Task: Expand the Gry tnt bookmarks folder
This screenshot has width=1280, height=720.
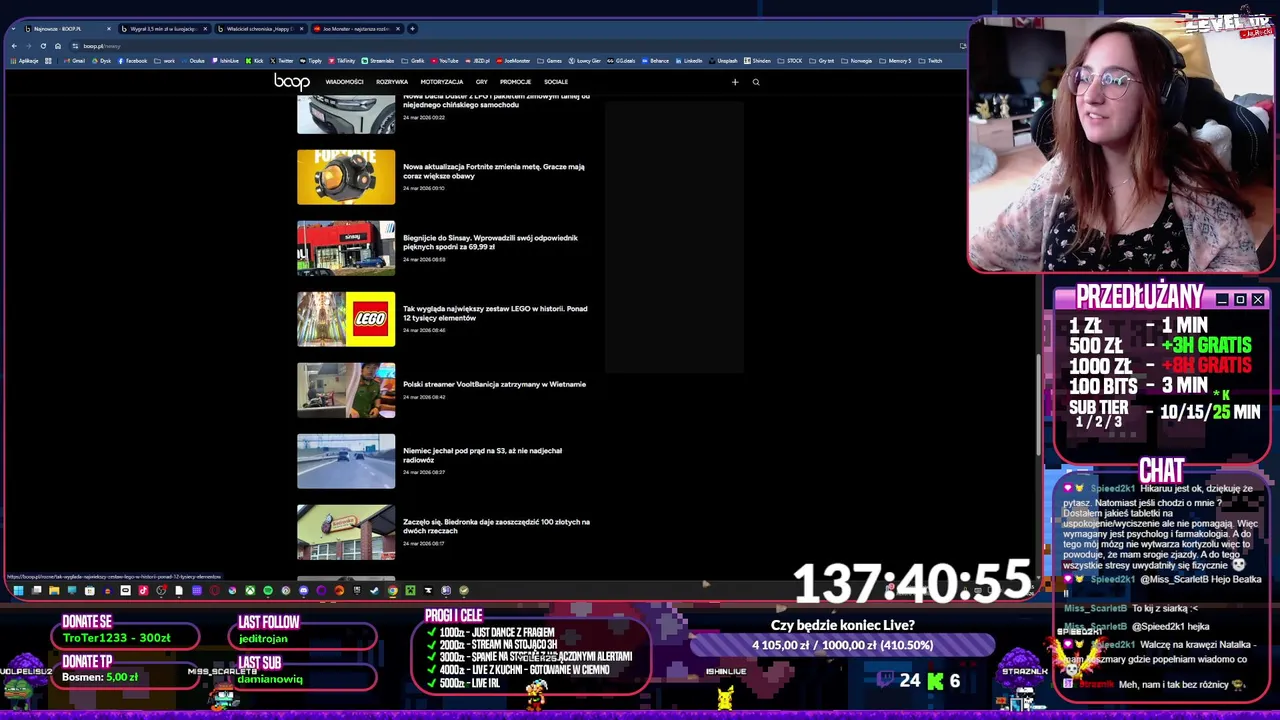Action: click(821, 61)
